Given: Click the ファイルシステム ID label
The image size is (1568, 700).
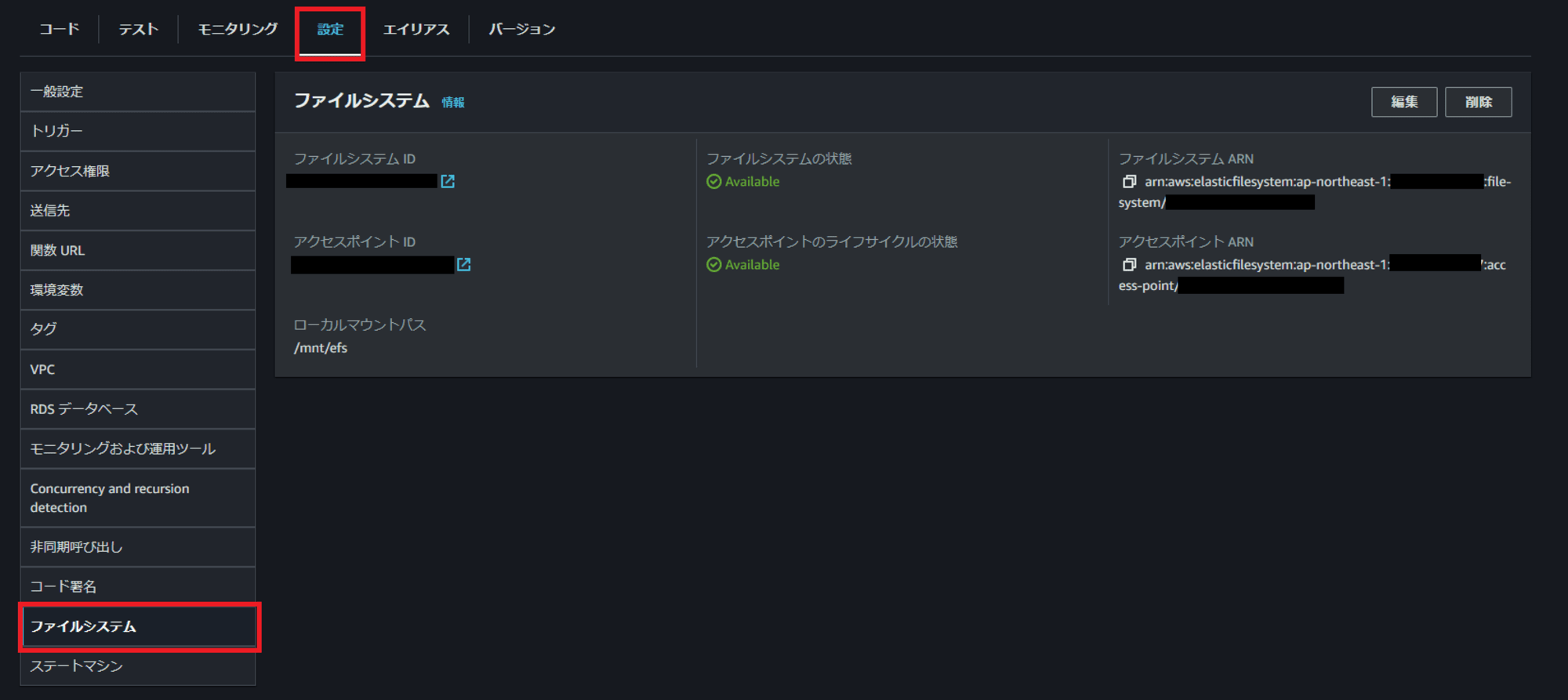Looking at the screenshot, I should [x=354, y=159].
